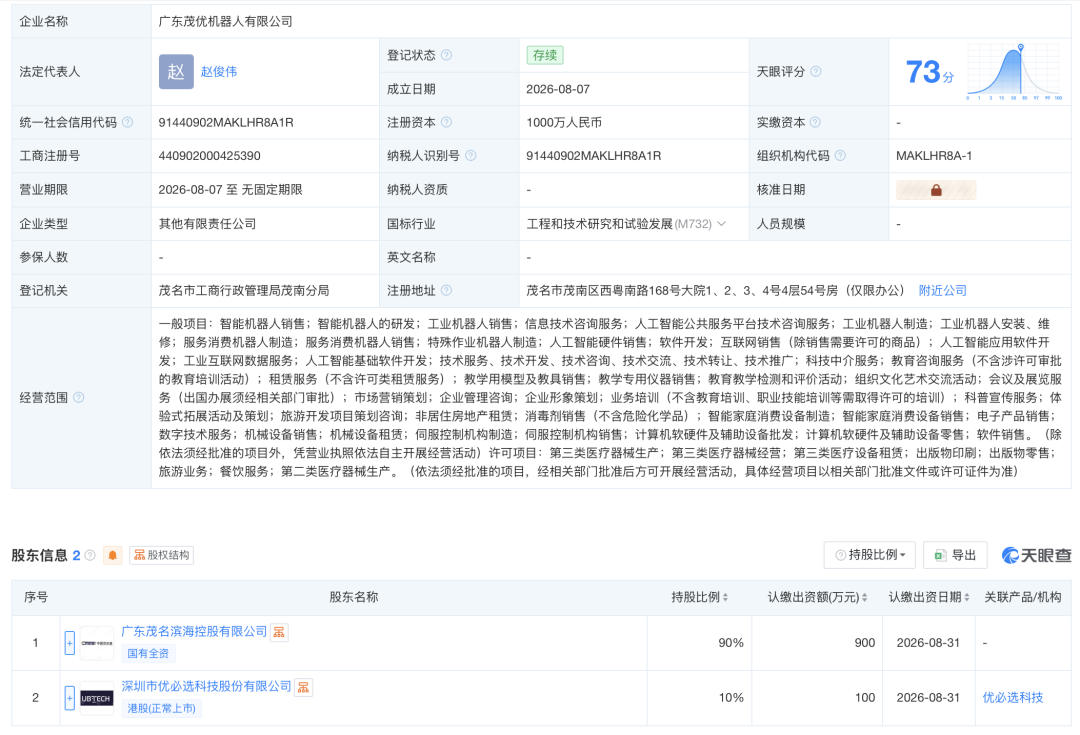The width and height of the screenshot is (1080, 735).
Task: Click the help icon next to 统一社会信用代码
Action: click(127, 122)
